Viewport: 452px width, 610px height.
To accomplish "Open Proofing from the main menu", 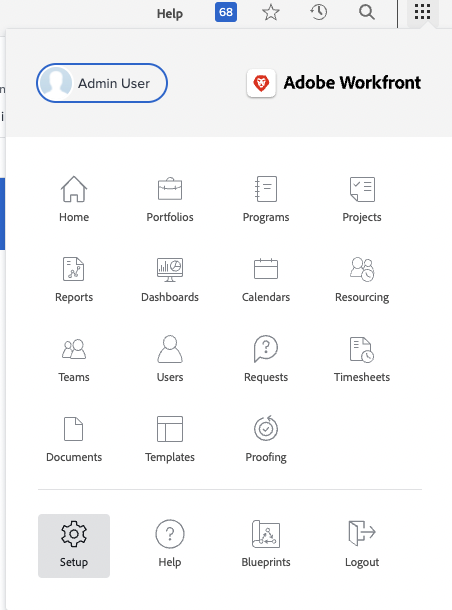I will coord(266,439).
